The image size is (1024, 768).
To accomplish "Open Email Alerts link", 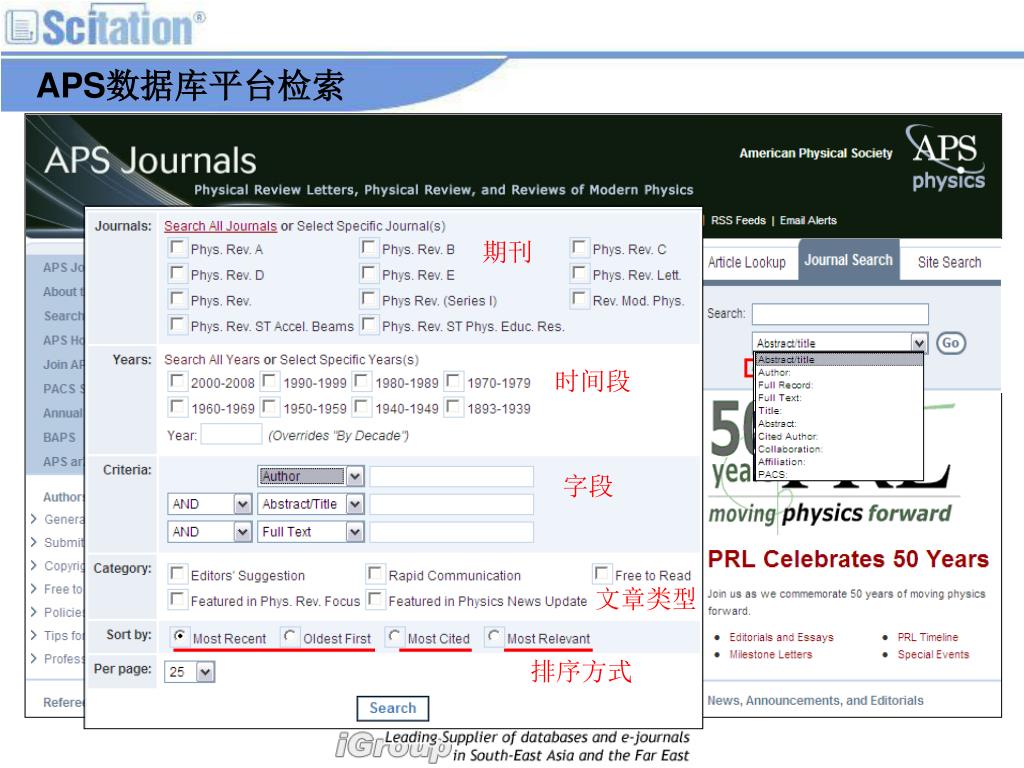I will point(808,221).
